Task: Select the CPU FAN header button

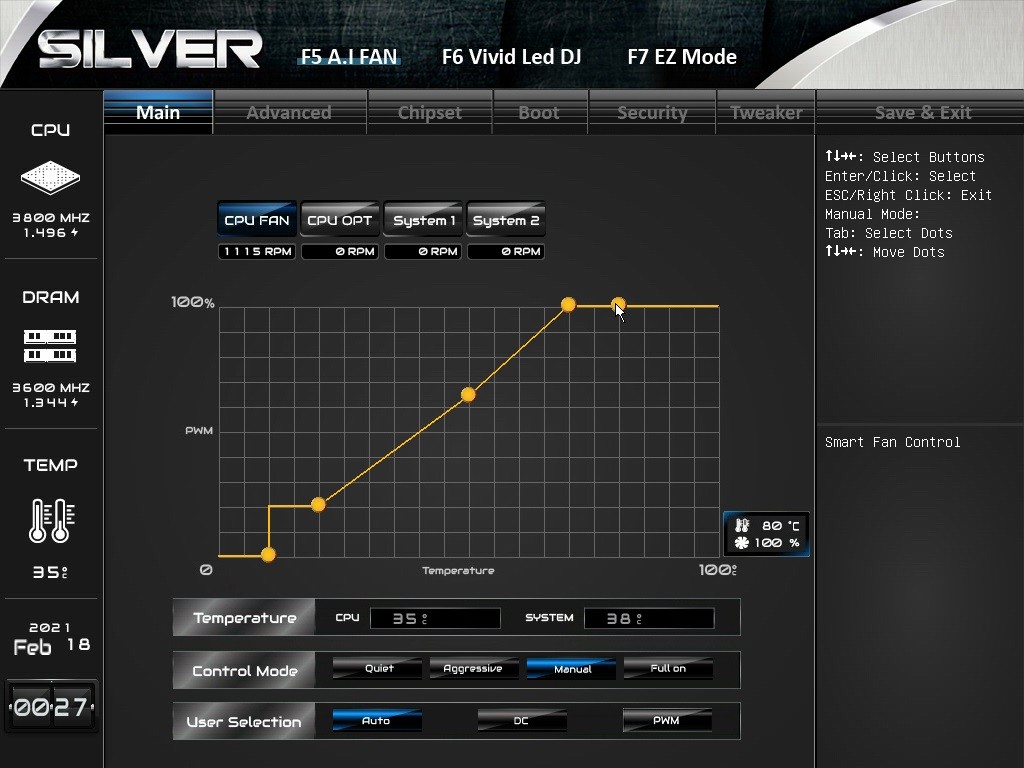Action: (257, 220)
